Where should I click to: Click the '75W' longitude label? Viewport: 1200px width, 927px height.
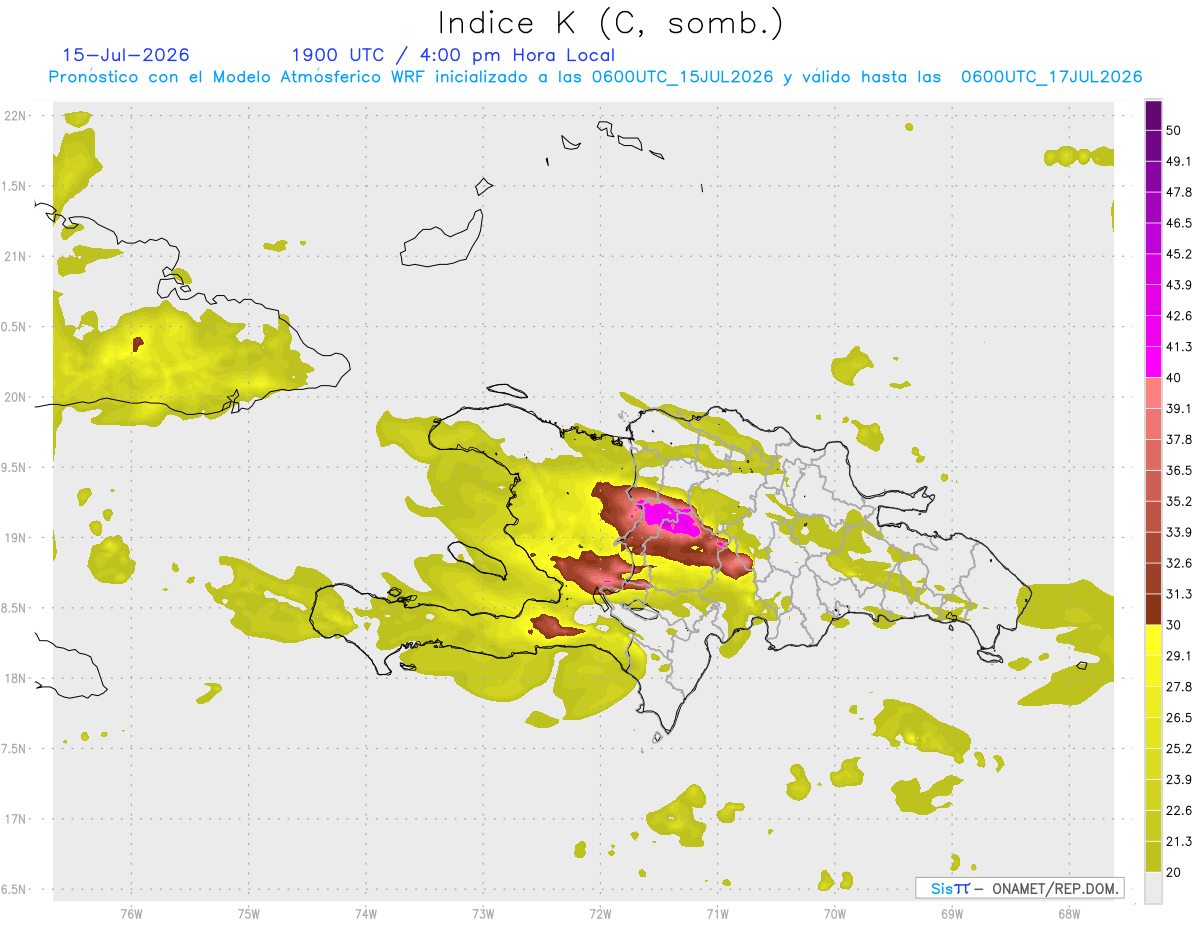point(249,913)
